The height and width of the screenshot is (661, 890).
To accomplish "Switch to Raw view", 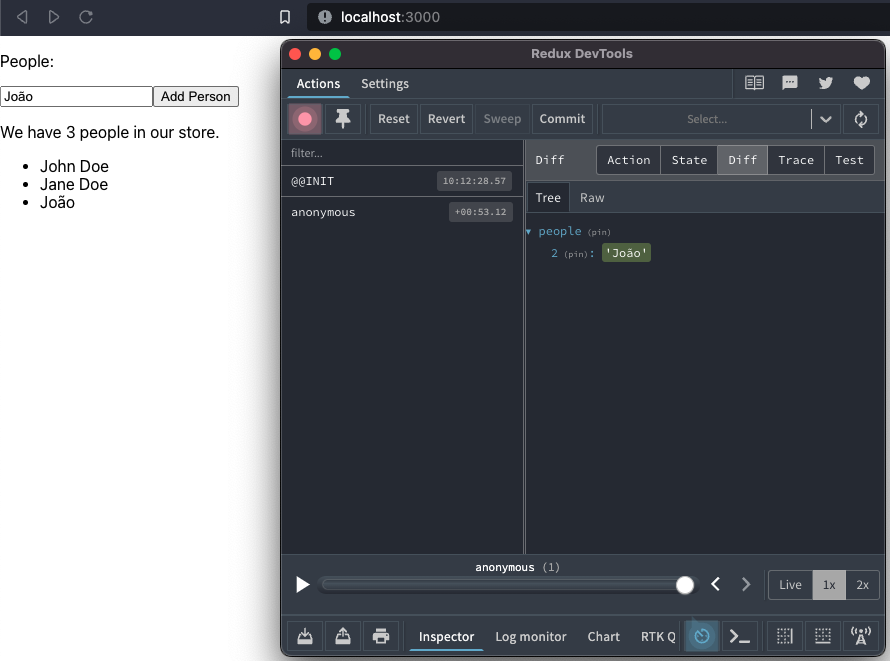I will [x=592, y=198].
